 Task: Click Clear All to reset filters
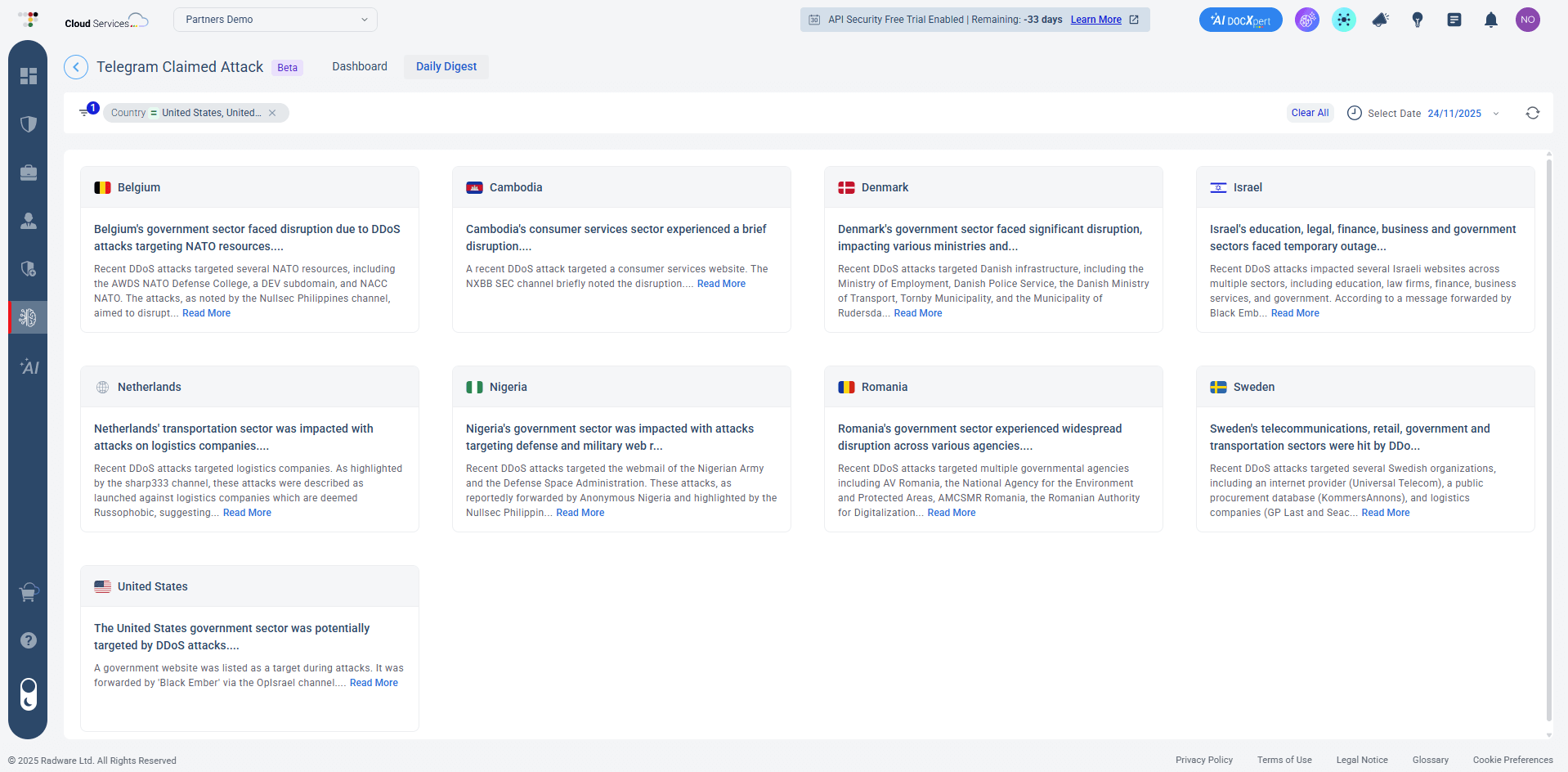(x=1310, y=113)
